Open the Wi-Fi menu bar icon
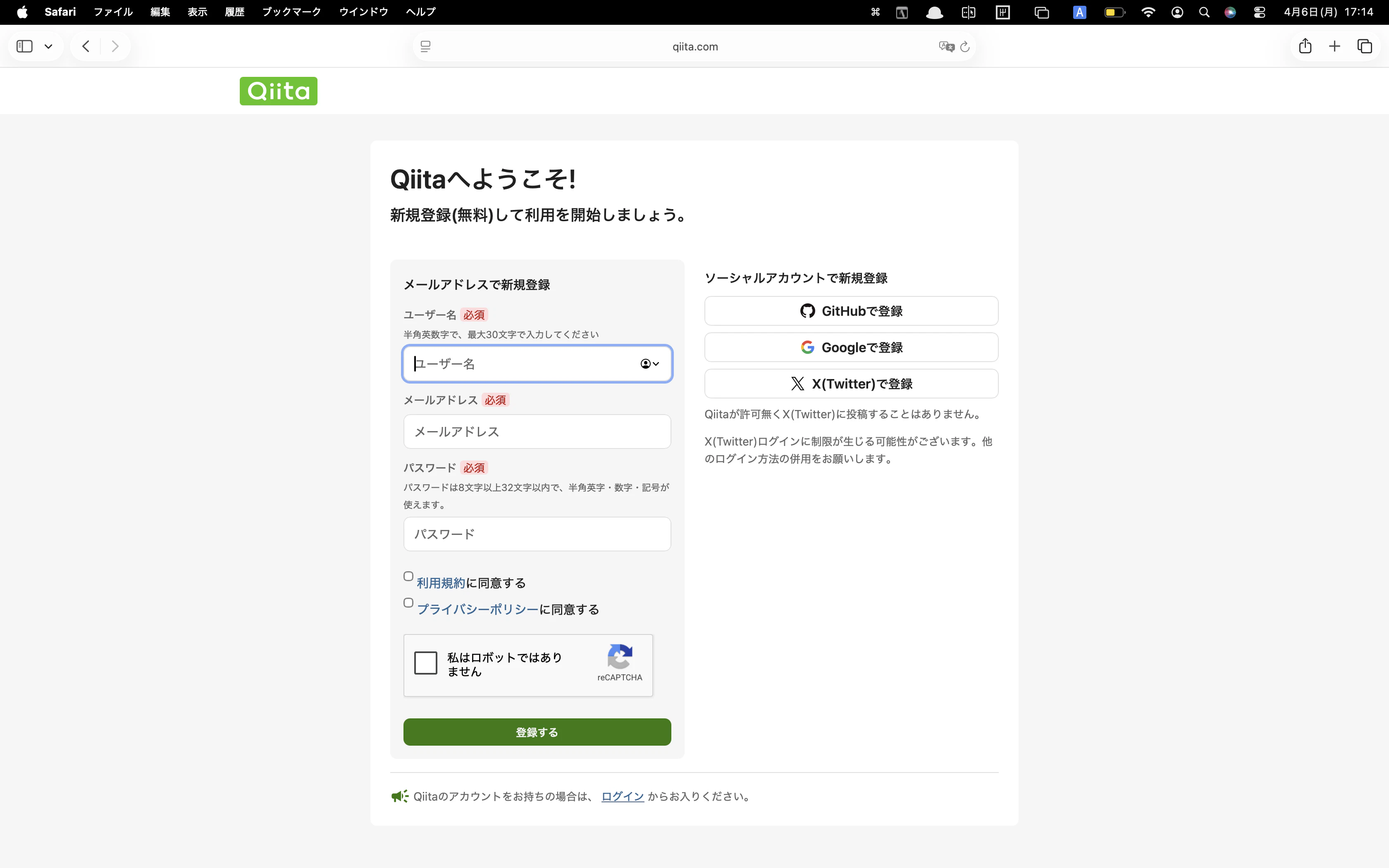This screenshot has height=868, width=1389. 1148,12
